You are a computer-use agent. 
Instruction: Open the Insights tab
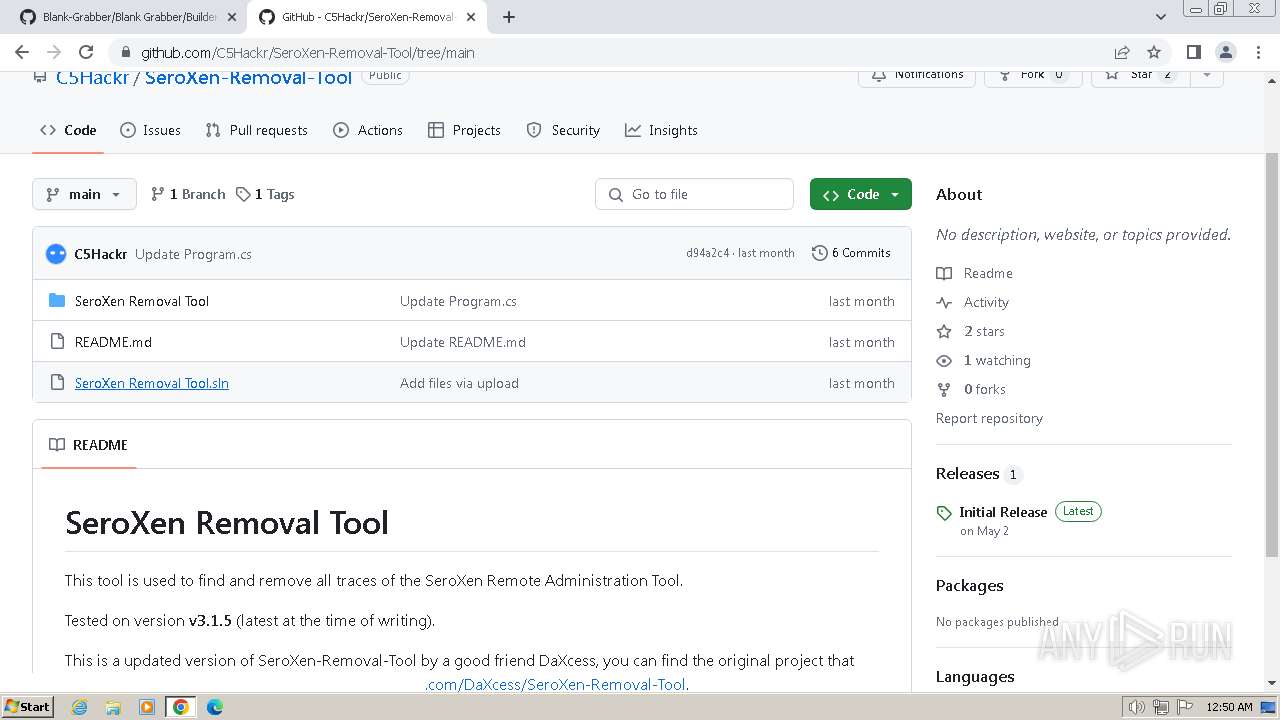click(661, 130)
